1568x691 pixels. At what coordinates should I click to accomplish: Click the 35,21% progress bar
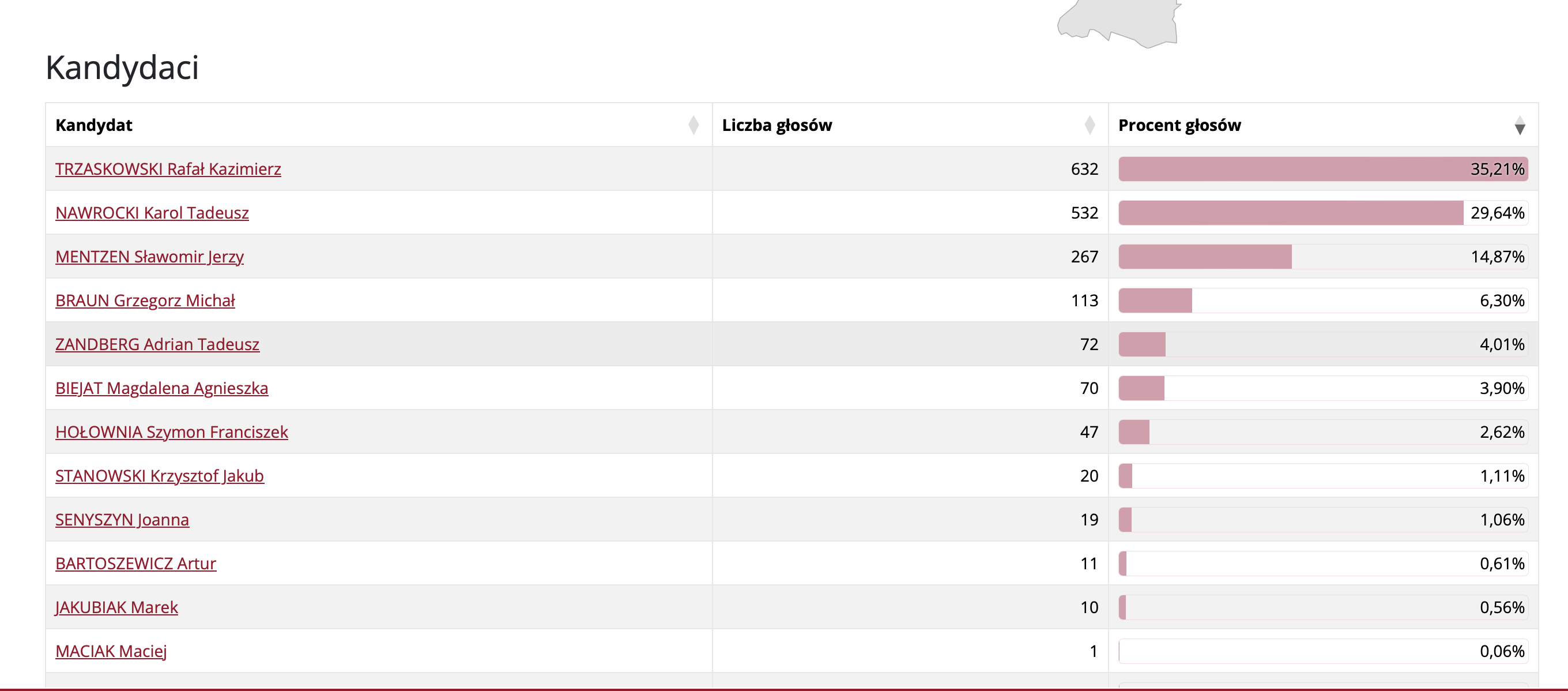tap(1324, 168)
